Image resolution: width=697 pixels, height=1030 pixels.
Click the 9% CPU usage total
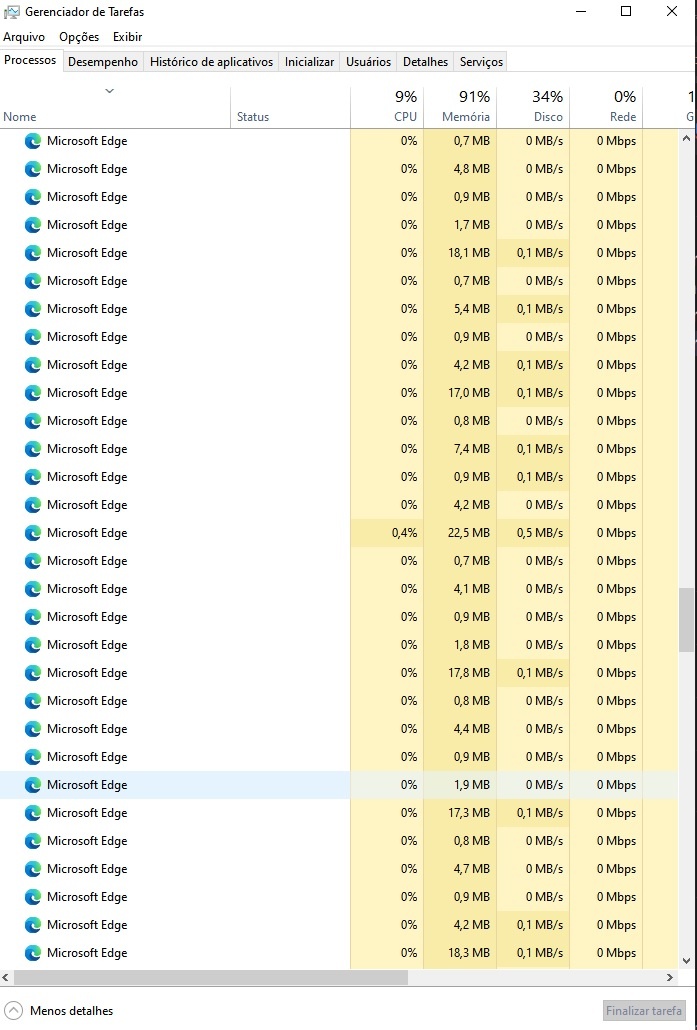[406, 97]
